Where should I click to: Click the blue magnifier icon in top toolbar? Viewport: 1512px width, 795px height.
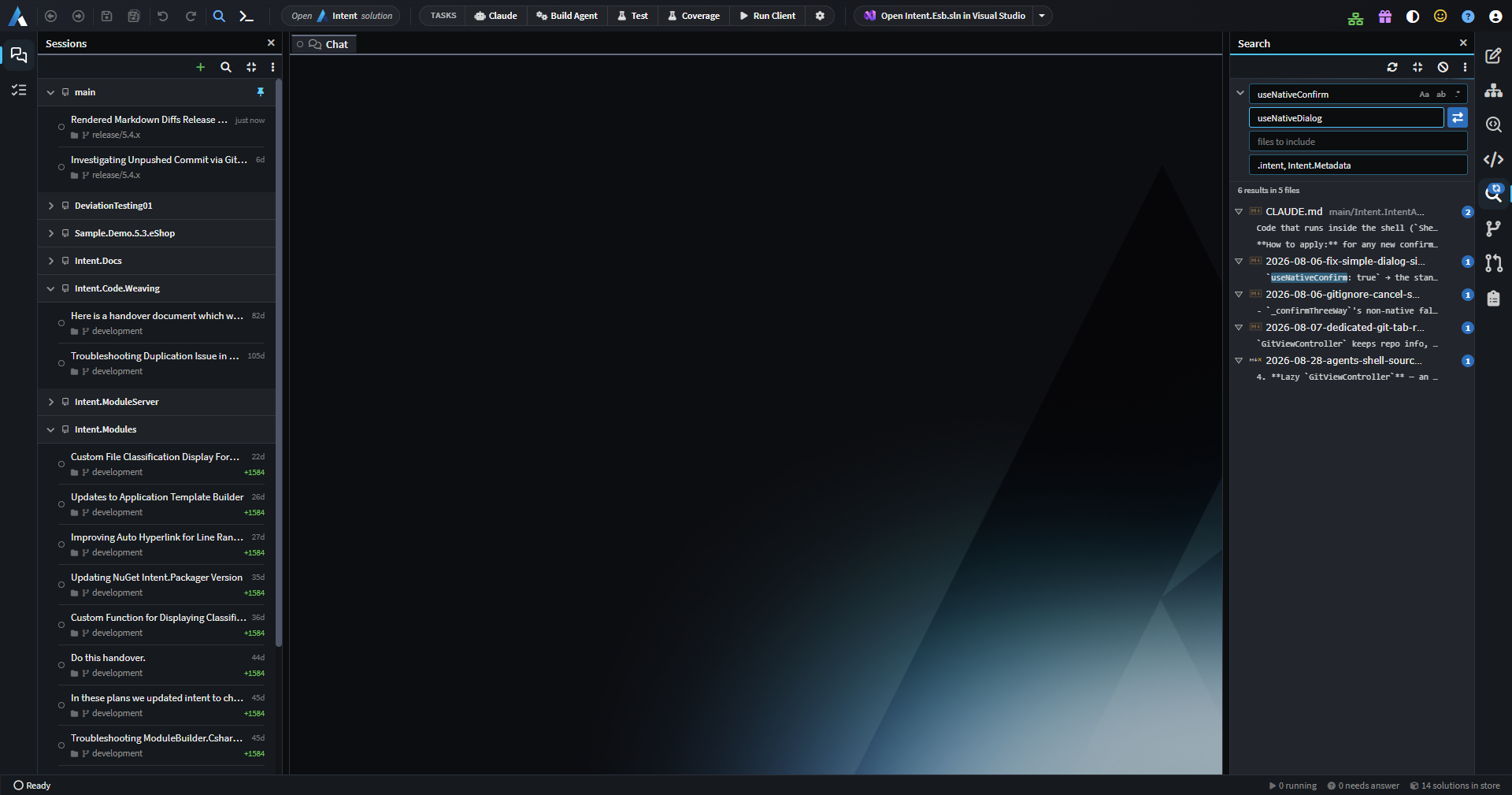click(x=219, y=16)
